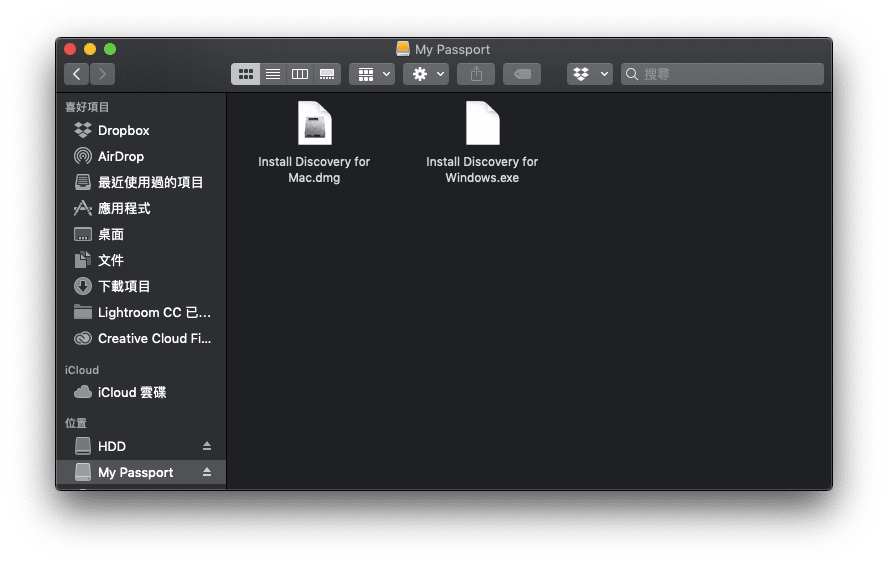This screenshot has height=564, width=888.
Task: Click the search field
Action: 722,74
